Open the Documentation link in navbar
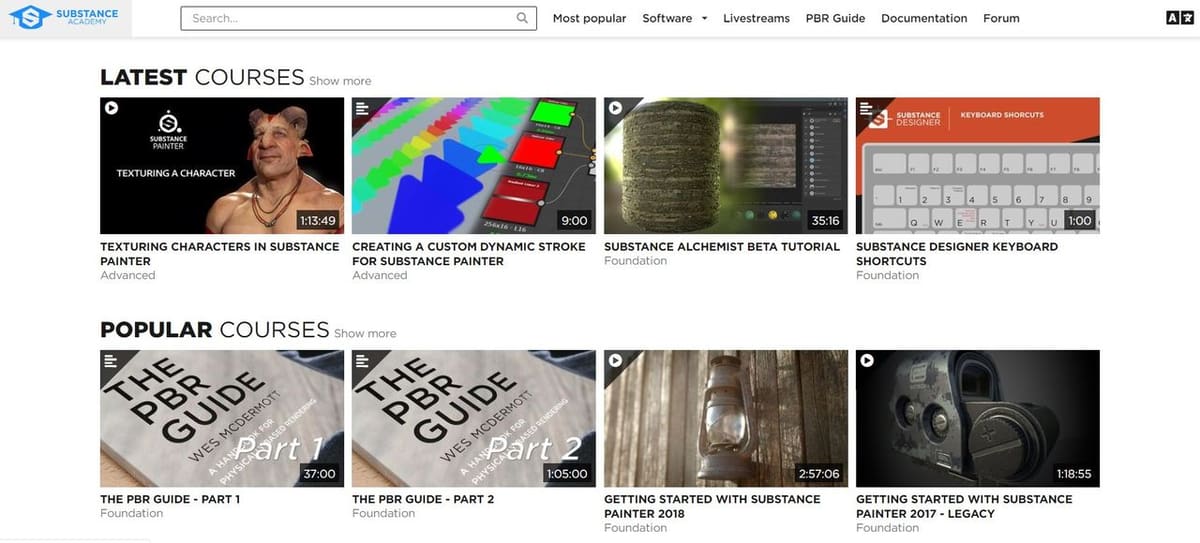Image resolution: width=1200 pixels, height=543 pixels. (924, 18)
